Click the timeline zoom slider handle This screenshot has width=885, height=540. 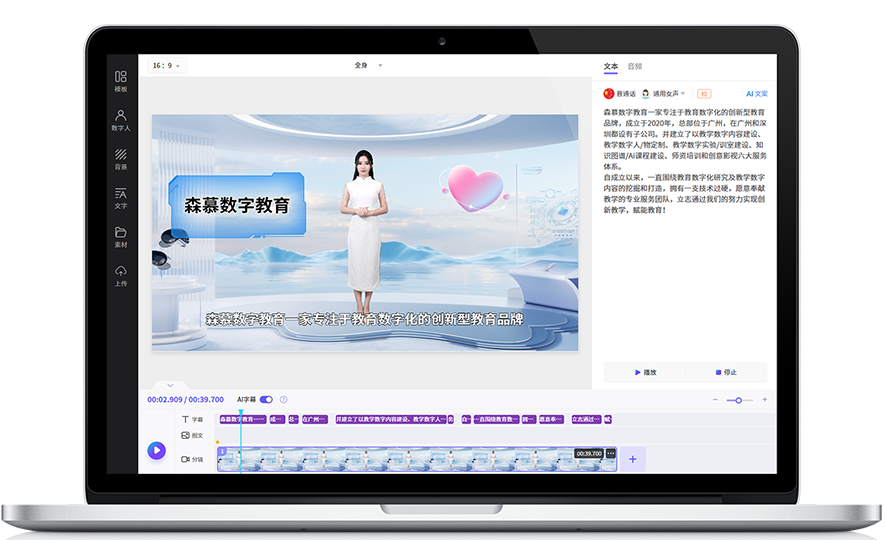tap(739, 400)
